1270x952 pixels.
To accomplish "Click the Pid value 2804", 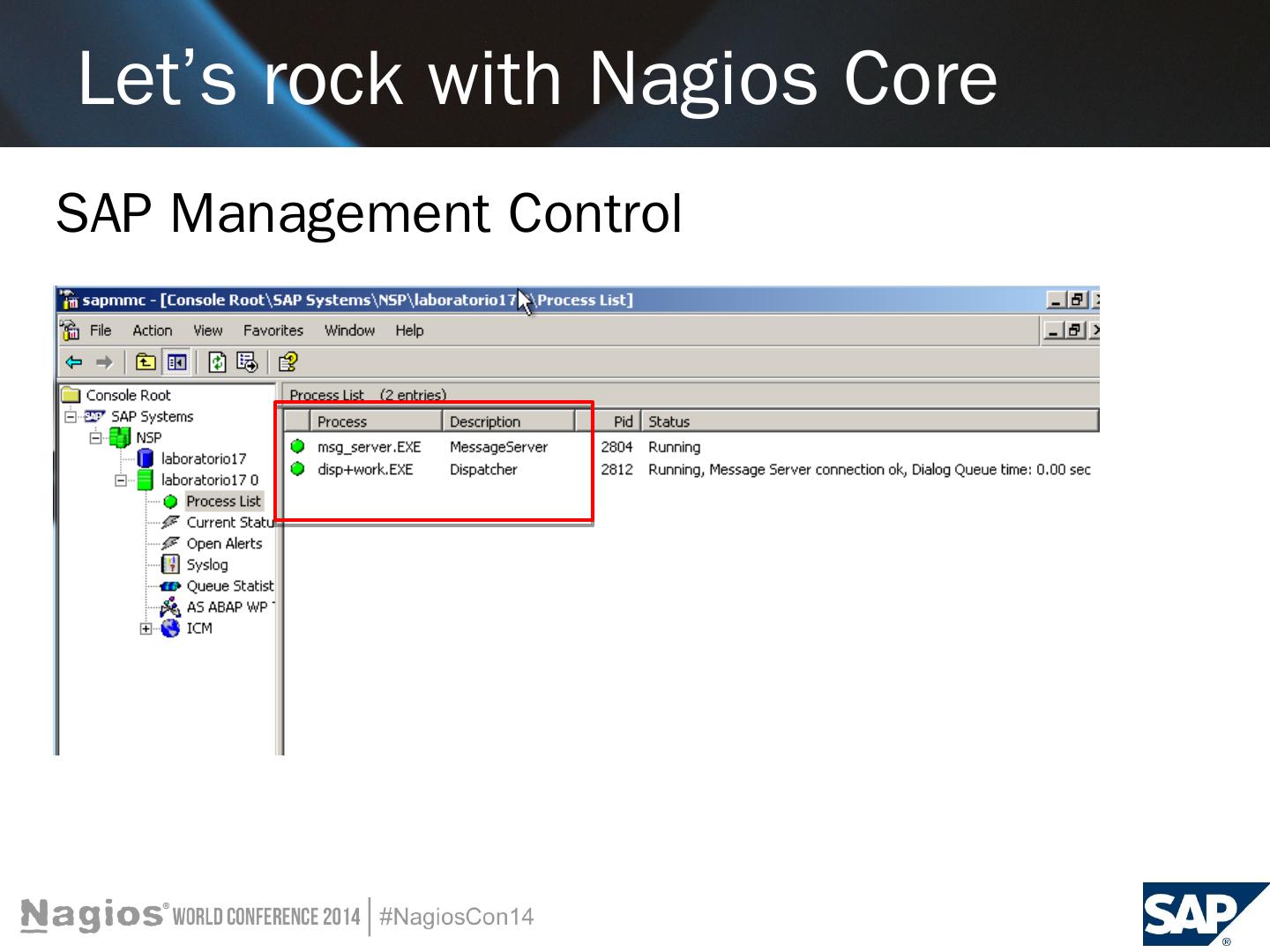I will [x=617, y=447].
